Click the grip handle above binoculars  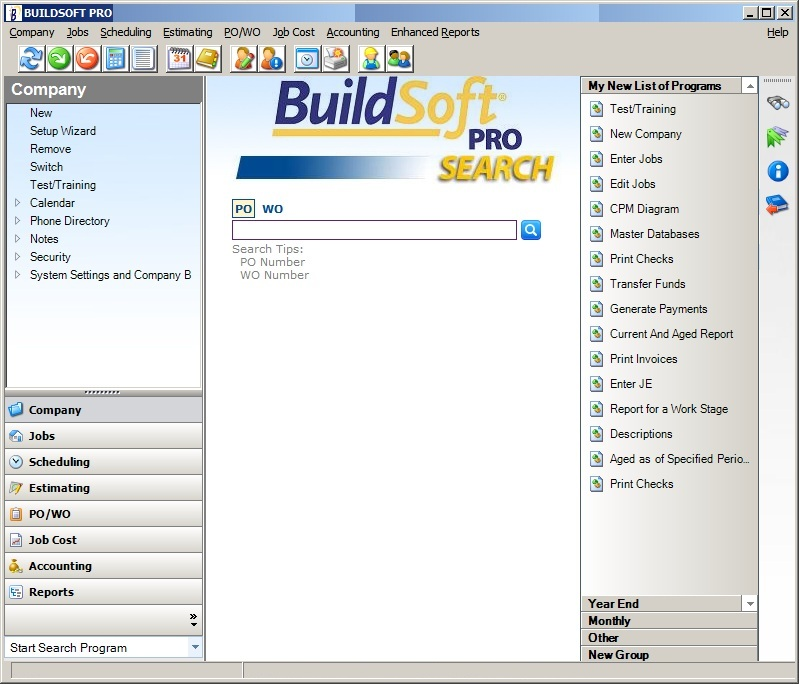(777, 81)
